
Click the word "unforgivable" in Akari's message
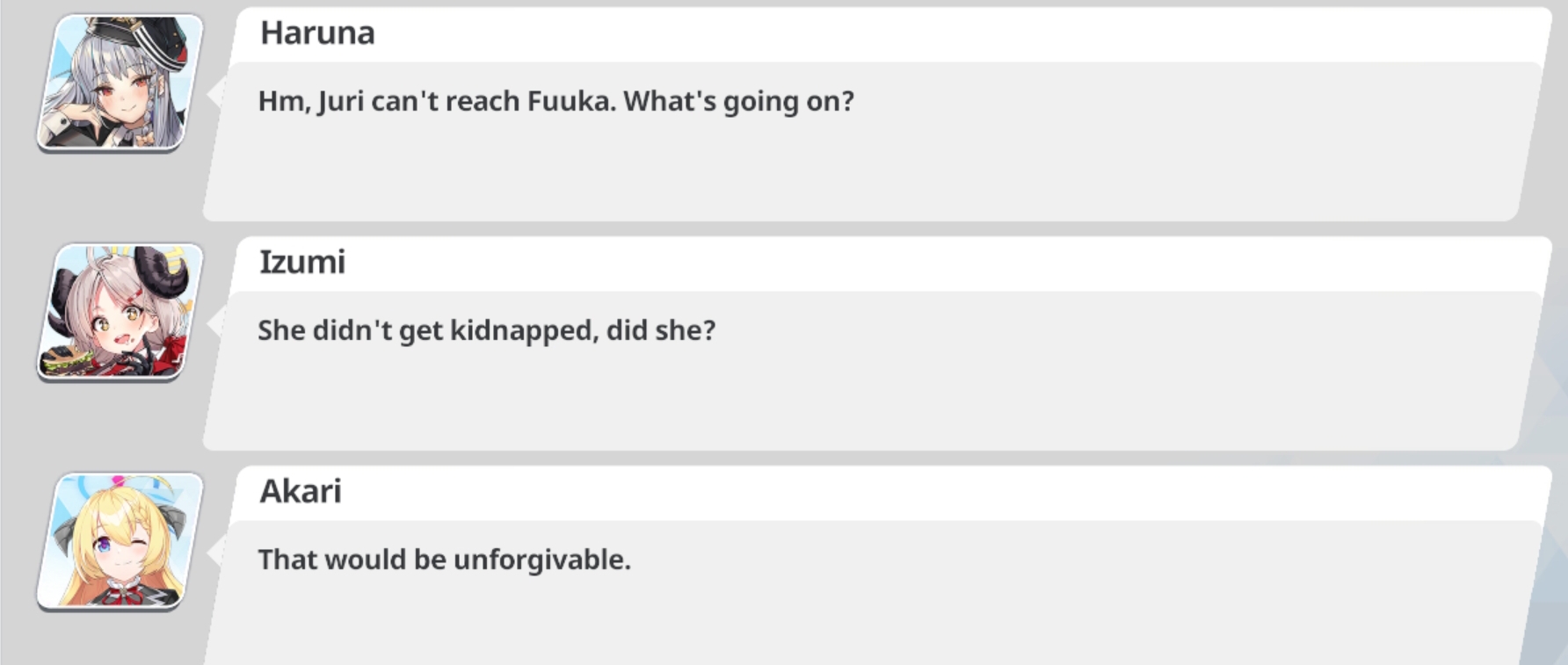(541, 560)
